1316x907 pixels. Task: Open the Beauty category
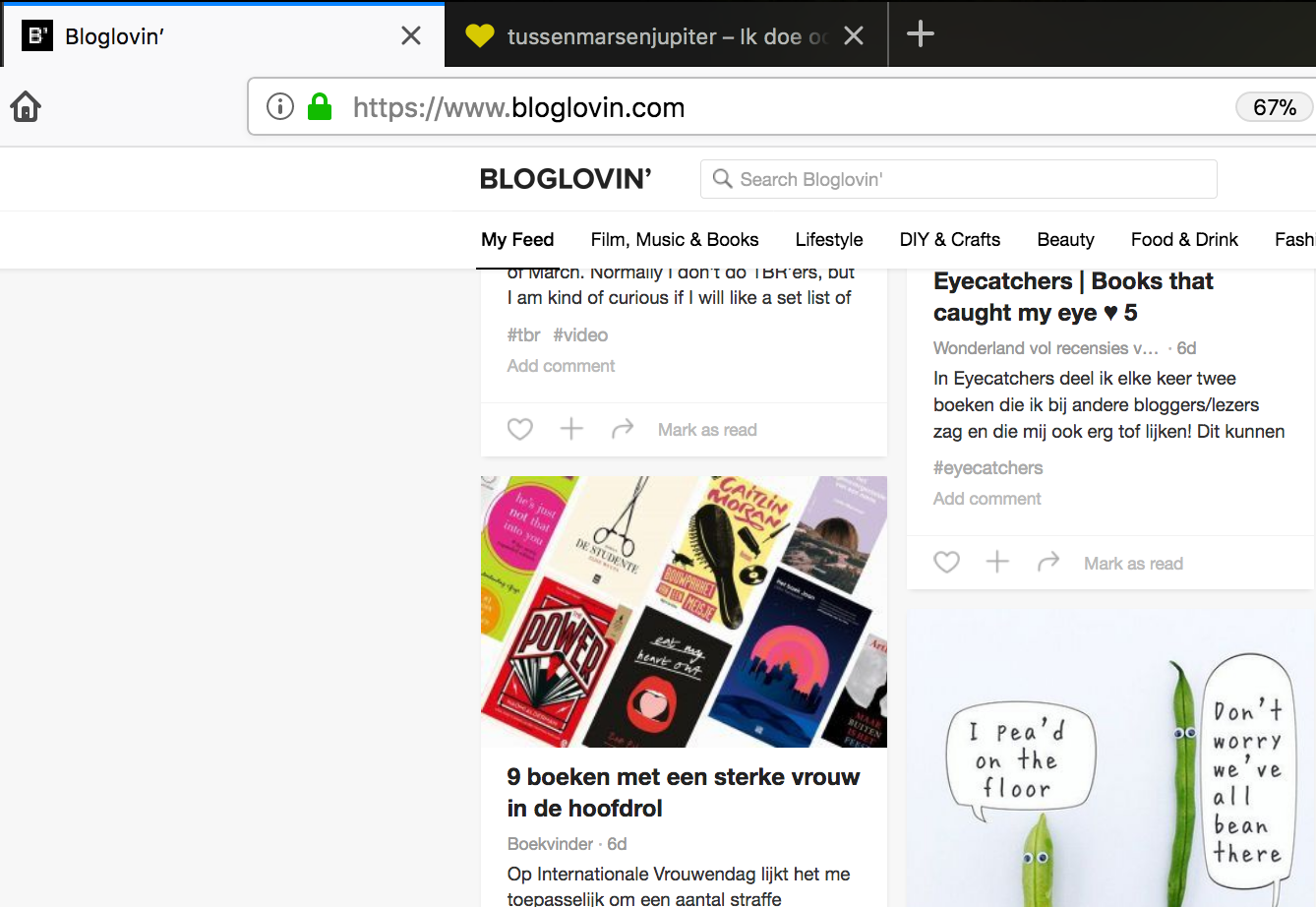(x=1066, y=240)
